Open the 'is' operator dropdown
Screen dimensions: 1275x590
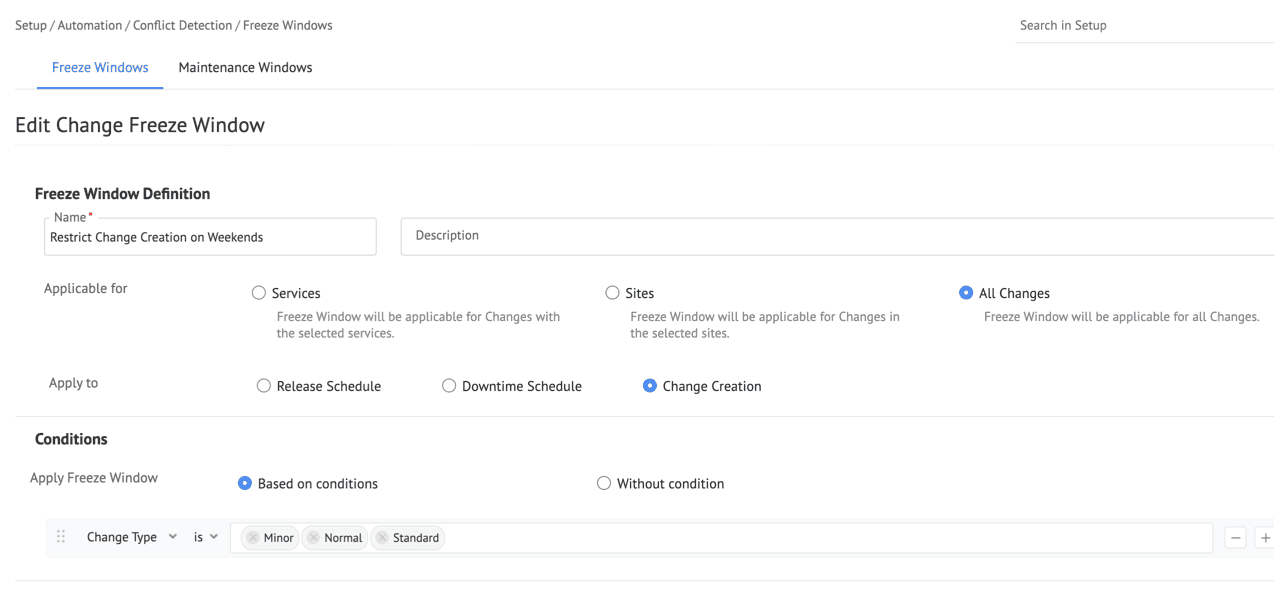pyautogui.click(x=206, y=537)
